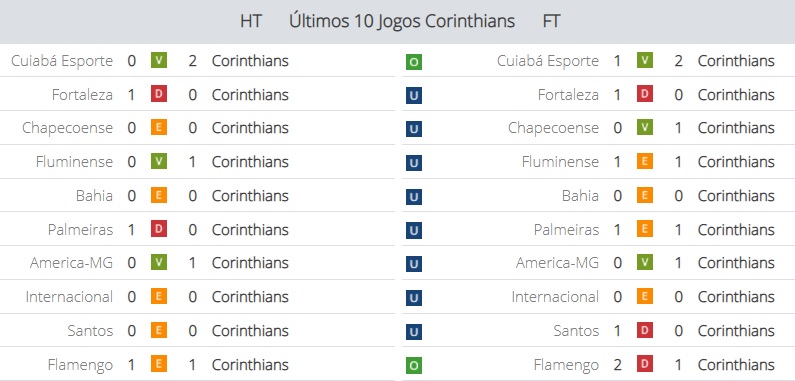The image size is (795, 381).
Task: Click the orange E badge in FT Palmeiras row
Action: click(645, 229)
